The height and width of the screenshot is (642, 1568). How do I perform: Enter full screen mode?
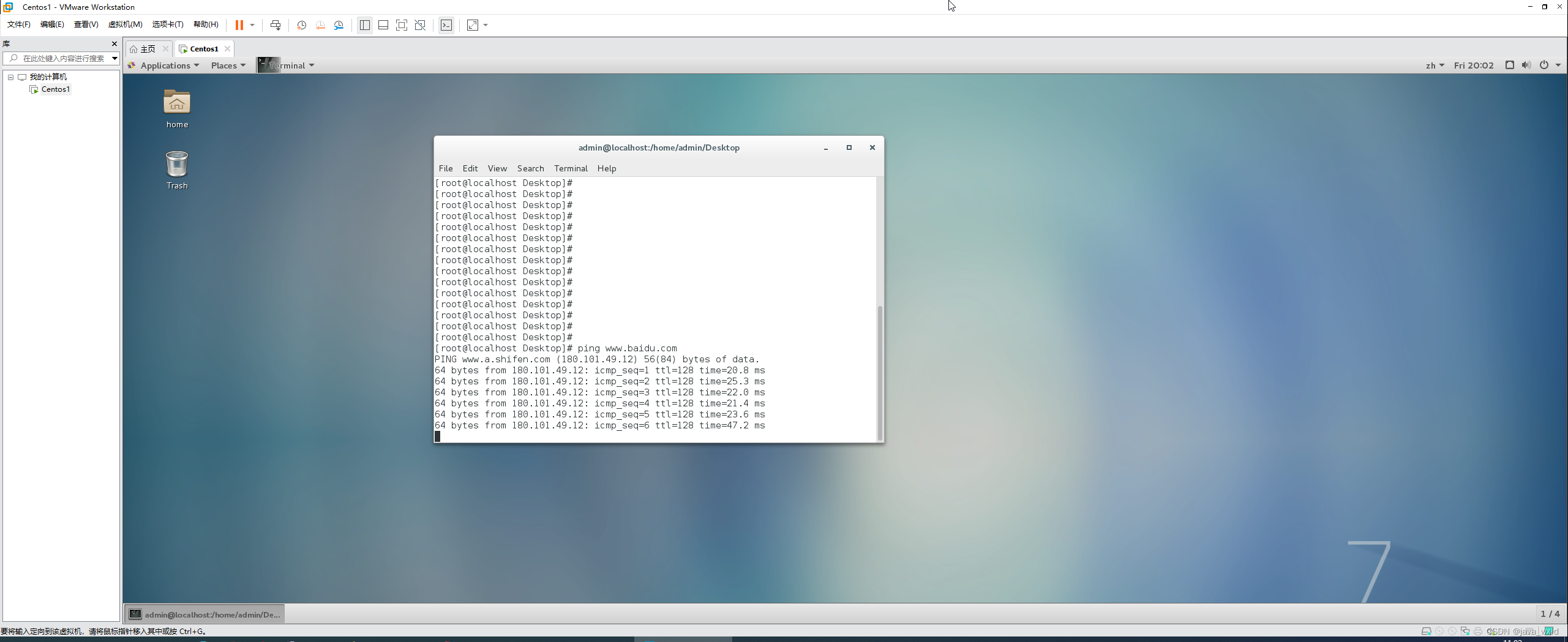point(402,25)
